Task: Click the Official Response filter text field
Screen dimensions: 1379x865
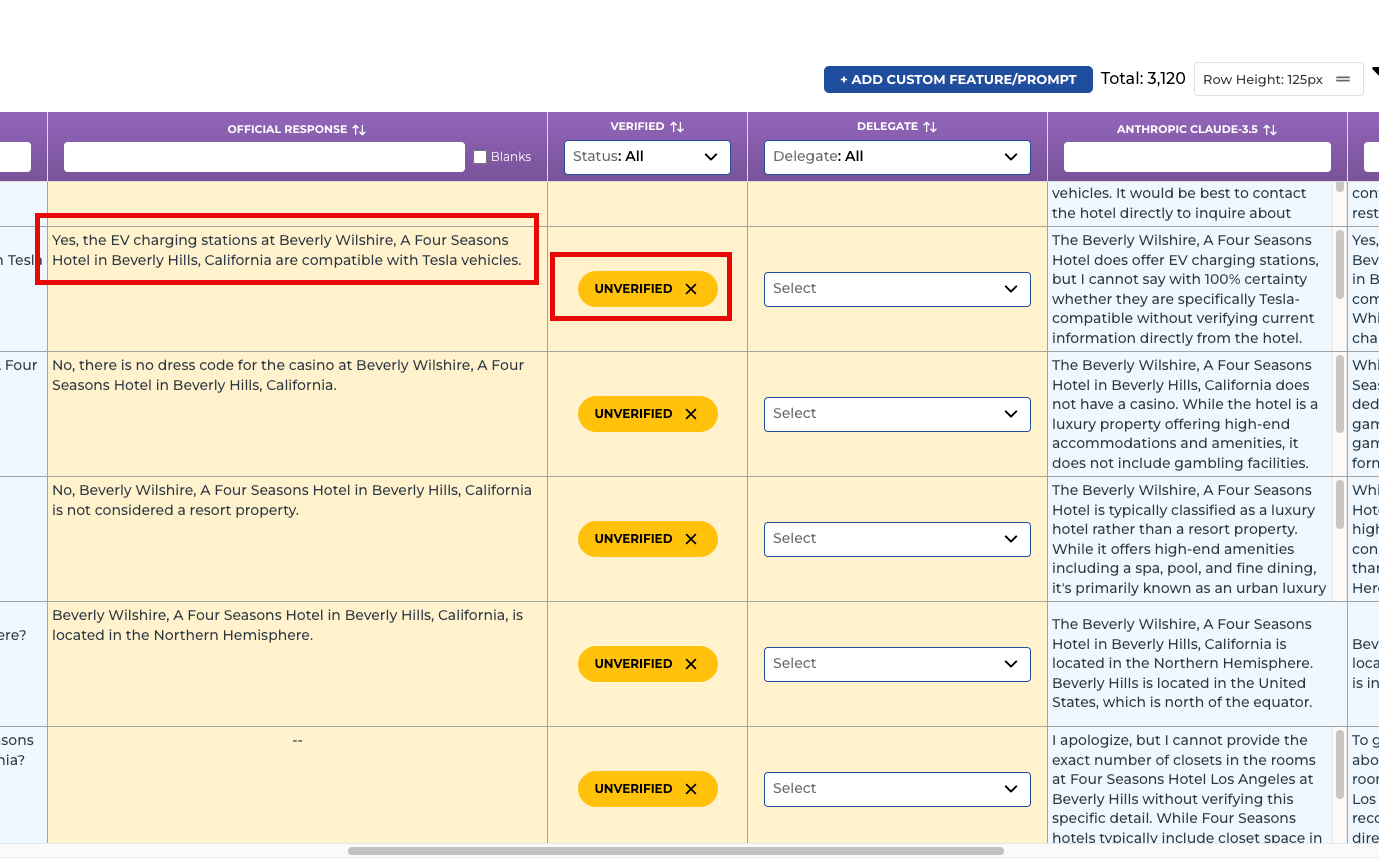Action: 264,157
